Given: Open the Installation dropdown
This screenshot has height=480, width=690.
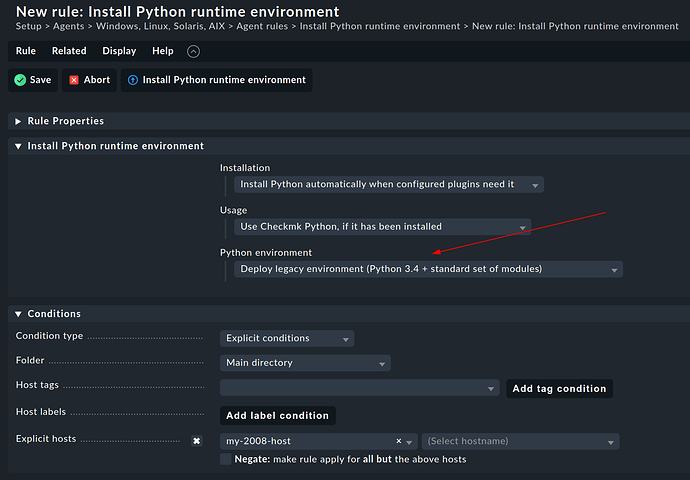Looking at the screenshot, I should (x=390, y=185).
